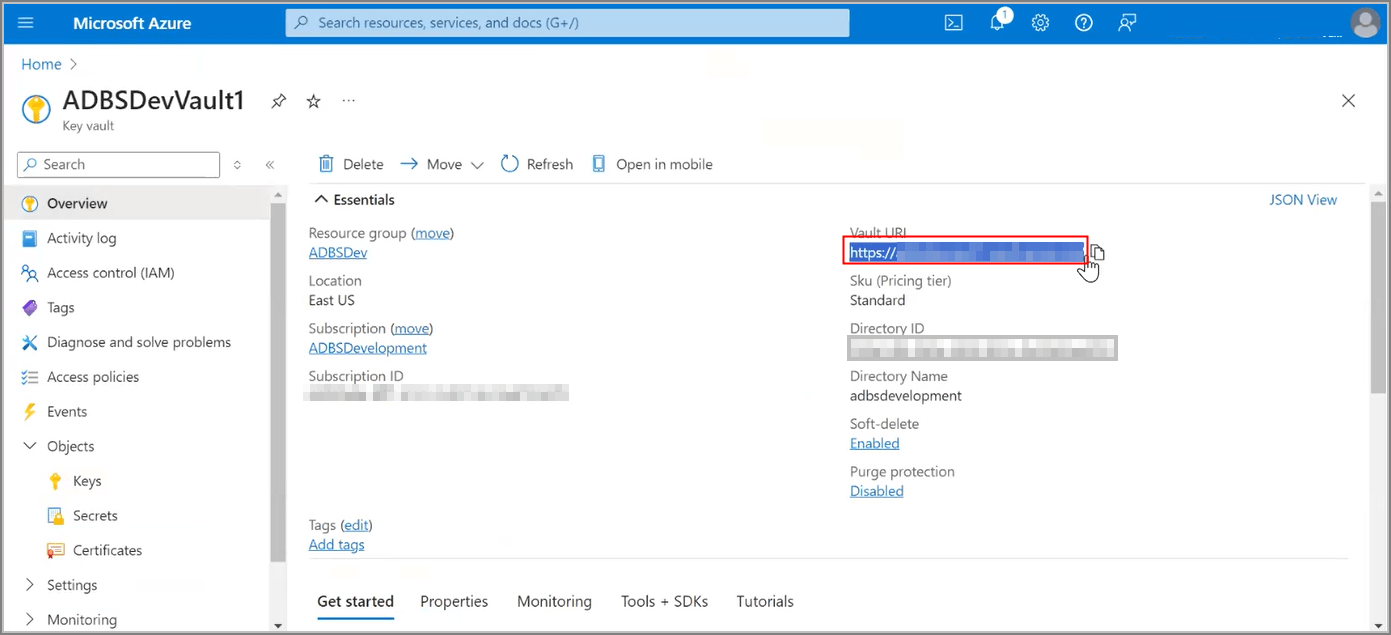Copy the Vault URI to clipboard
The image size is (1391, 635).
1097,254
